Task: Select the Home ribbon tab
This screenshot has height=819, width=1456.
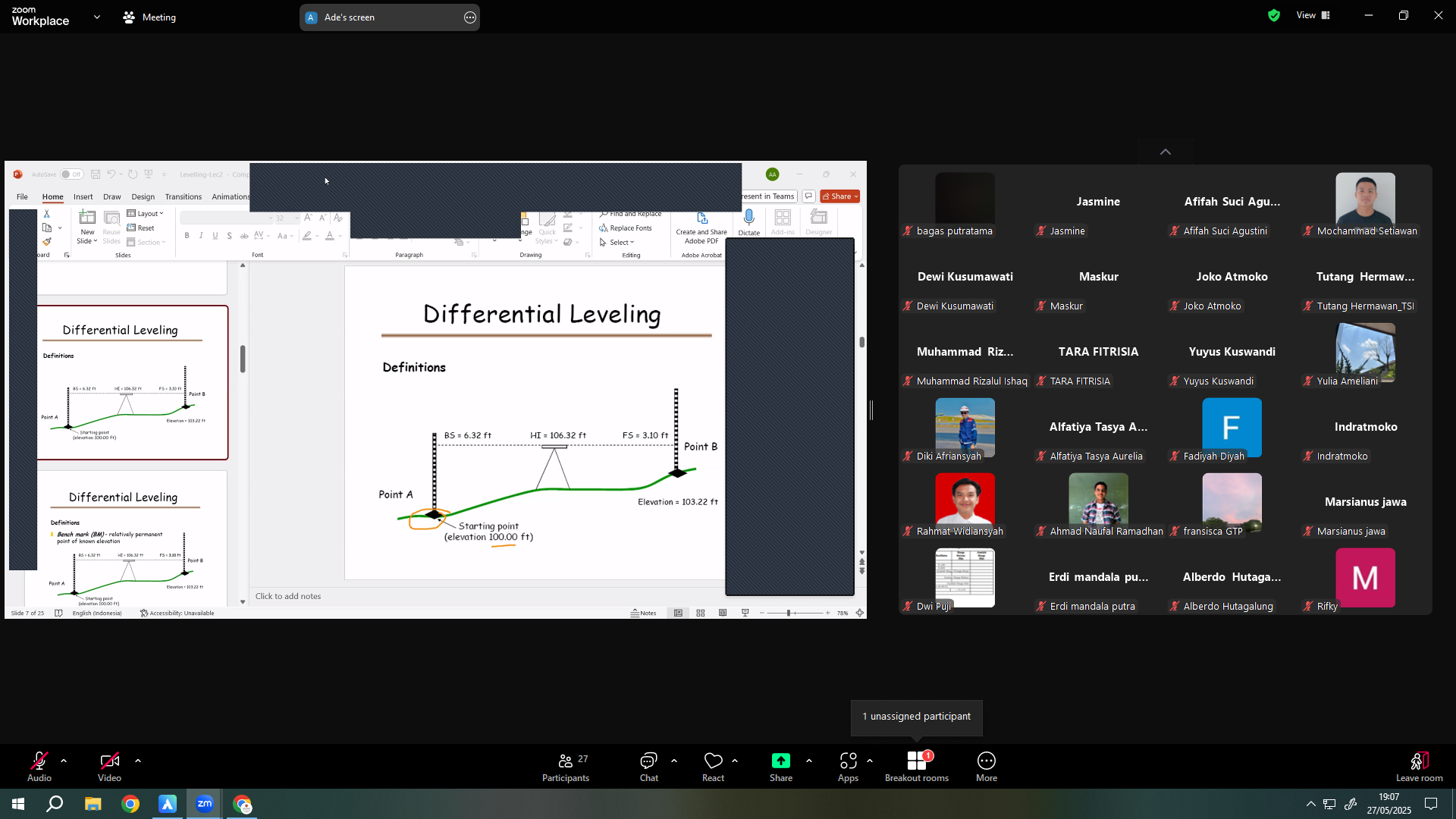Action: pyautogui.click(x=52, y=196)
